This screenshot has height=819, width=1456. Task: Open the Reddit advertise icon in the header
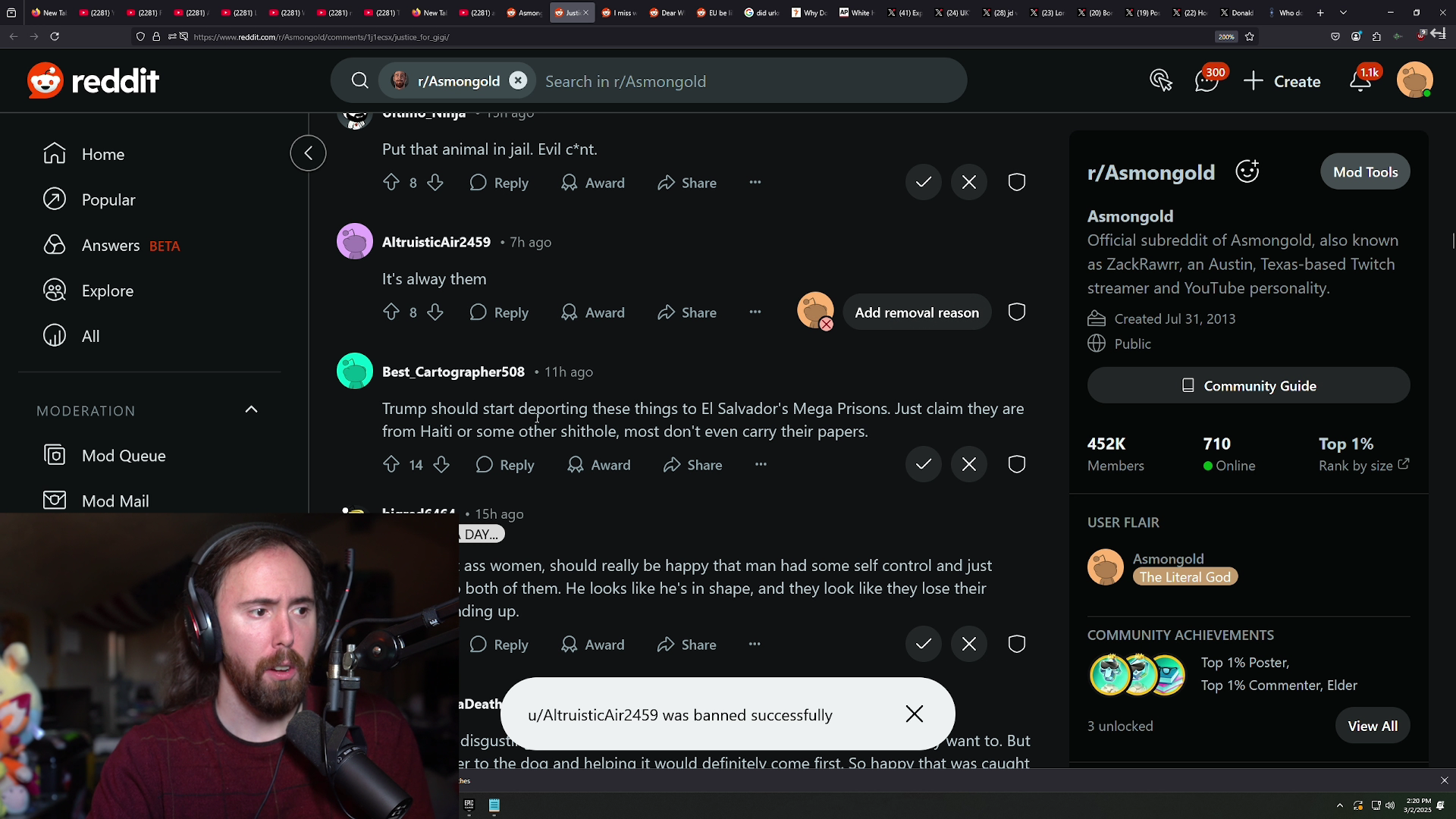[x=1160, y=80]
